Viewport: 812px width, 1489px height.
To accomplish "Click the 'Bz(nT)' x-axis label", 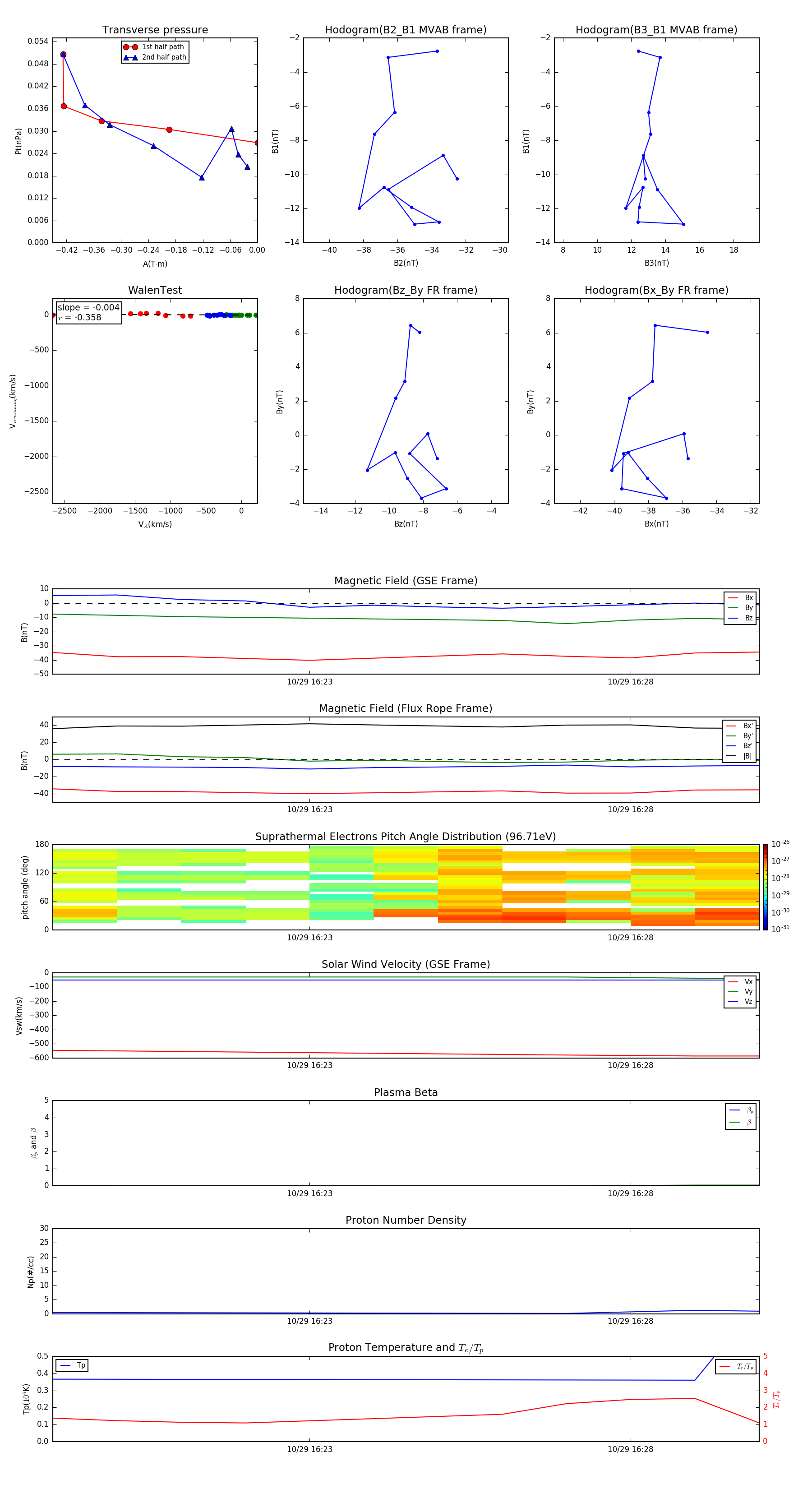I will point(406,524).
